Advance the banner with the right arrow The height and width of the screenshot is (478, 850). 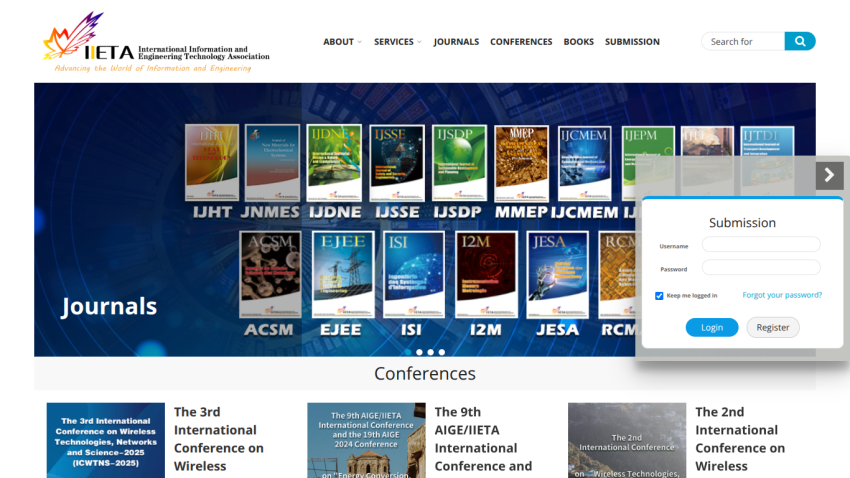(x=829, y=175)
